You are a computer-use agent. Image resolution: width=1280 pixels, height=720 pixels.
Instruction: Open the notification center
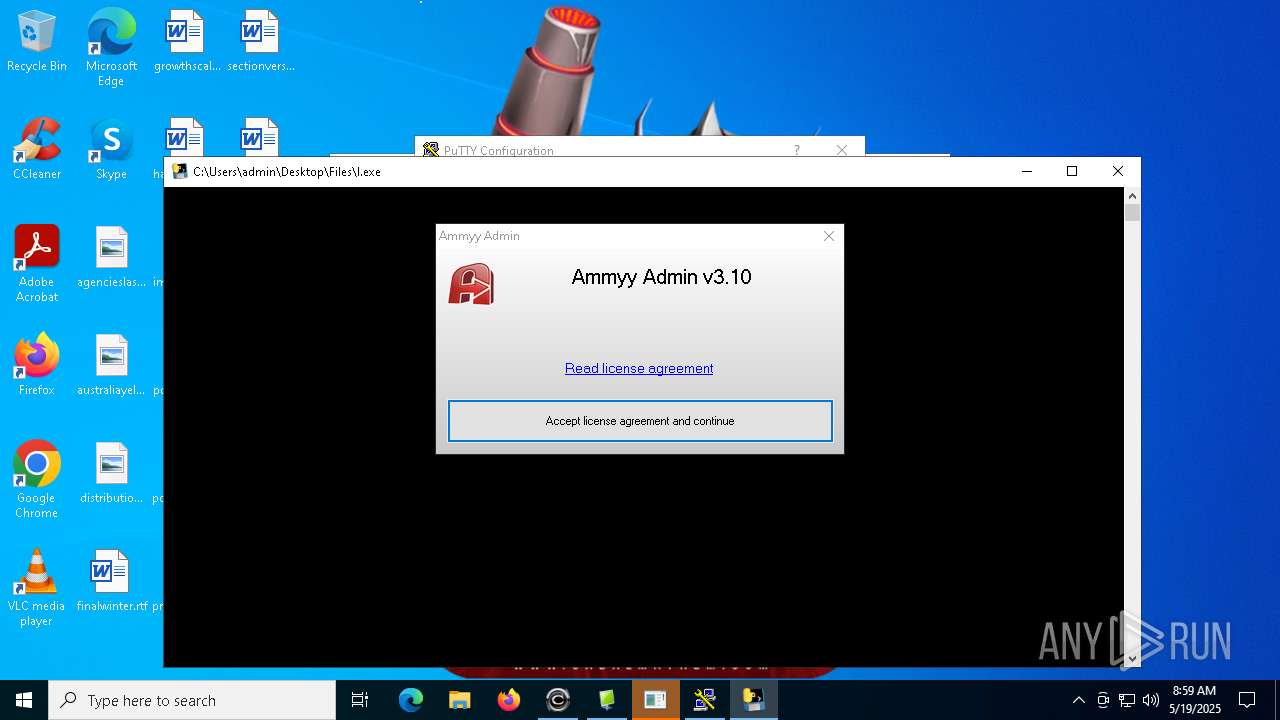coord(1247,700)
